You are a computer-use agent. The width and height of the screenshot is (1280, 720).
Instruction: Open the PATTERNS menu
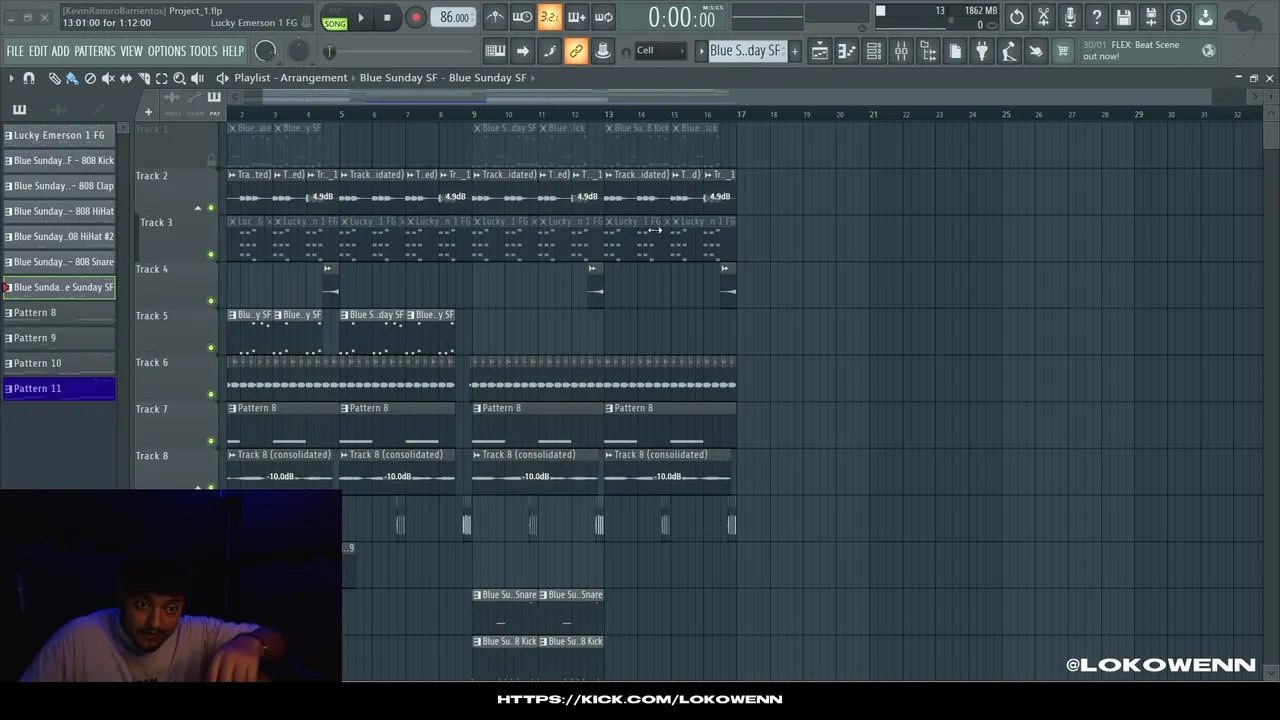tap(95, 51)
